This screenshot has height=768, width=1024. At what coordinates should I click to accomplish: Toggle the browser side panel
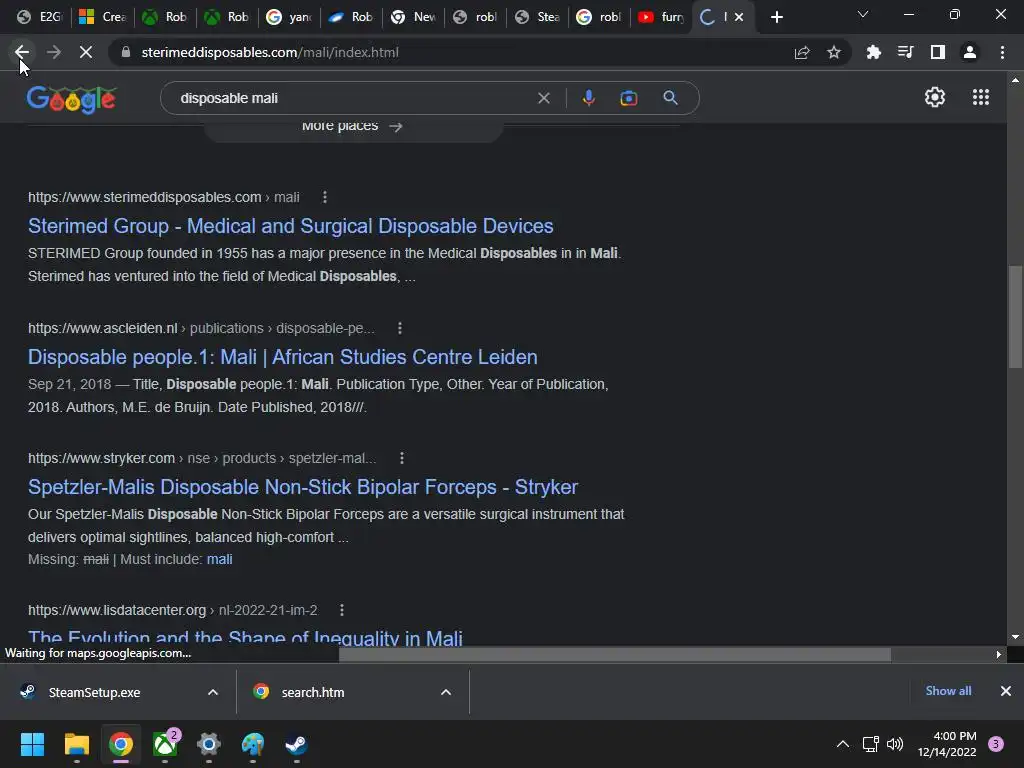938,52
